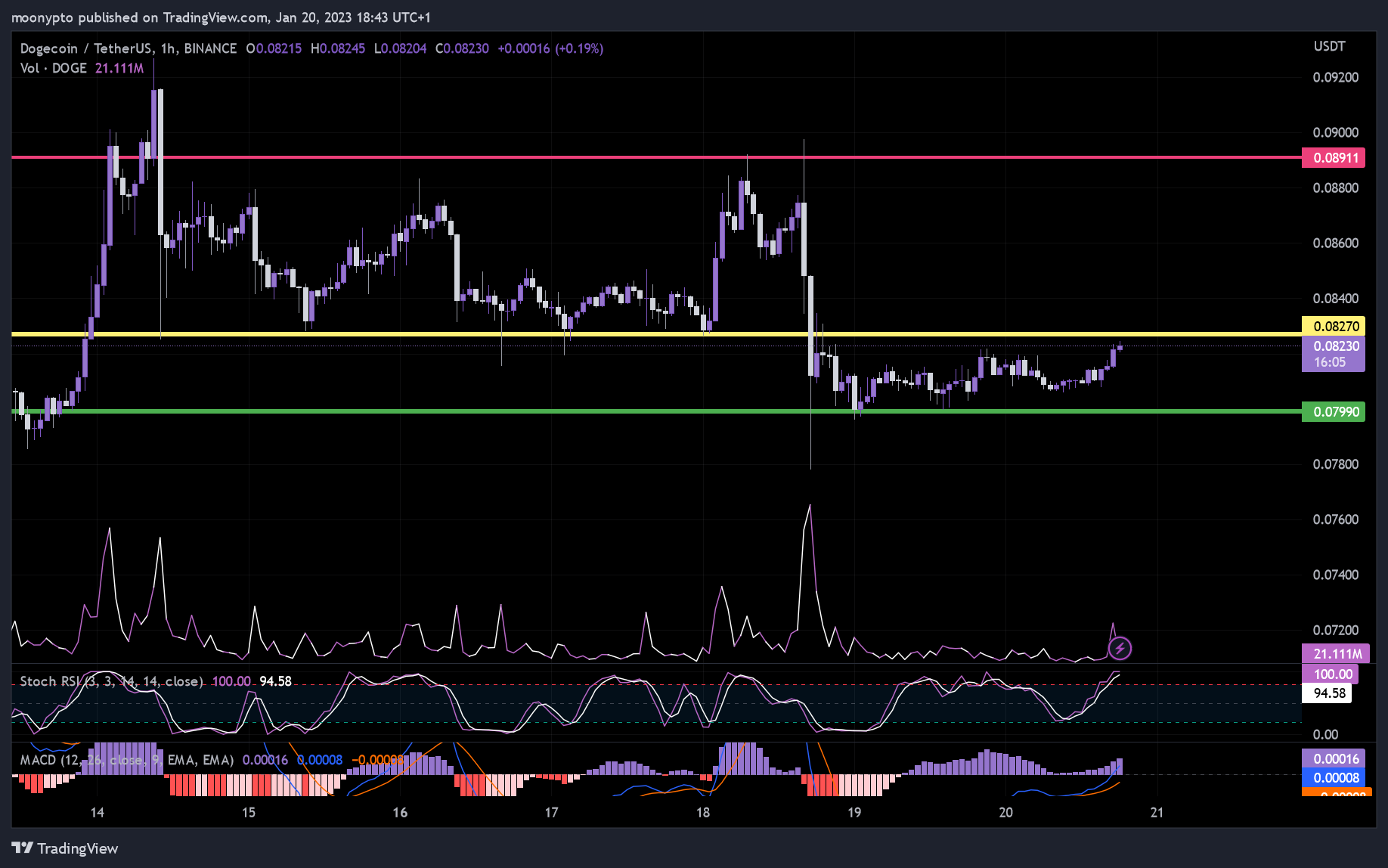The width and height of the screenshot is (1388, 868).
Task: Click date label 16 on time axis
Action: pos(400,812)
